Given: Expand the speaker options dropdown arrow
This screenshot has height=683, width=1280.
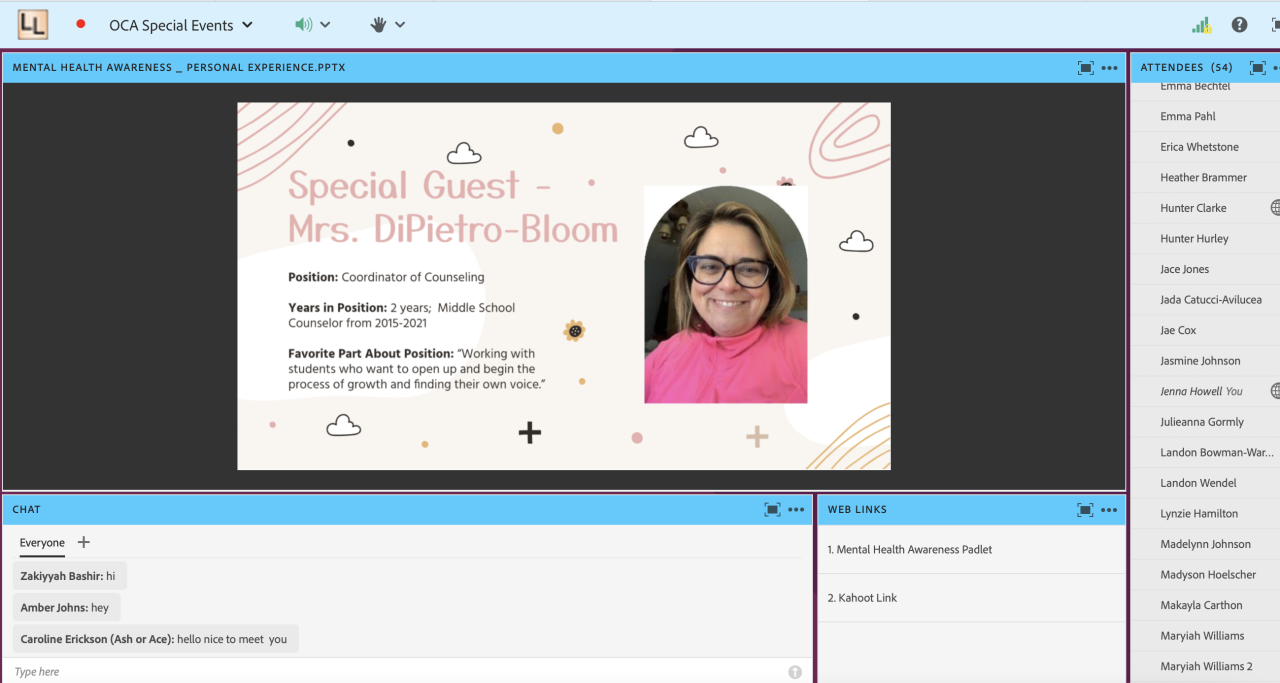Looking at the screenshot, I should pyautogui.click(x=325, y=25).
